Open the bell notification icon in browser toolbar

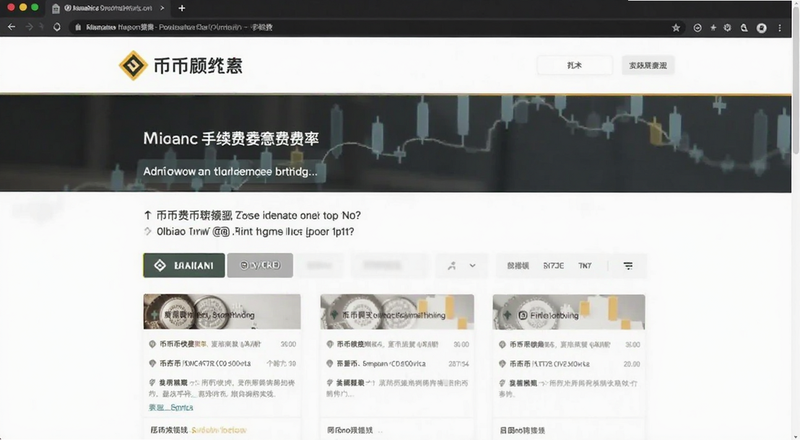pyautogui.click(x=744, y=28)
